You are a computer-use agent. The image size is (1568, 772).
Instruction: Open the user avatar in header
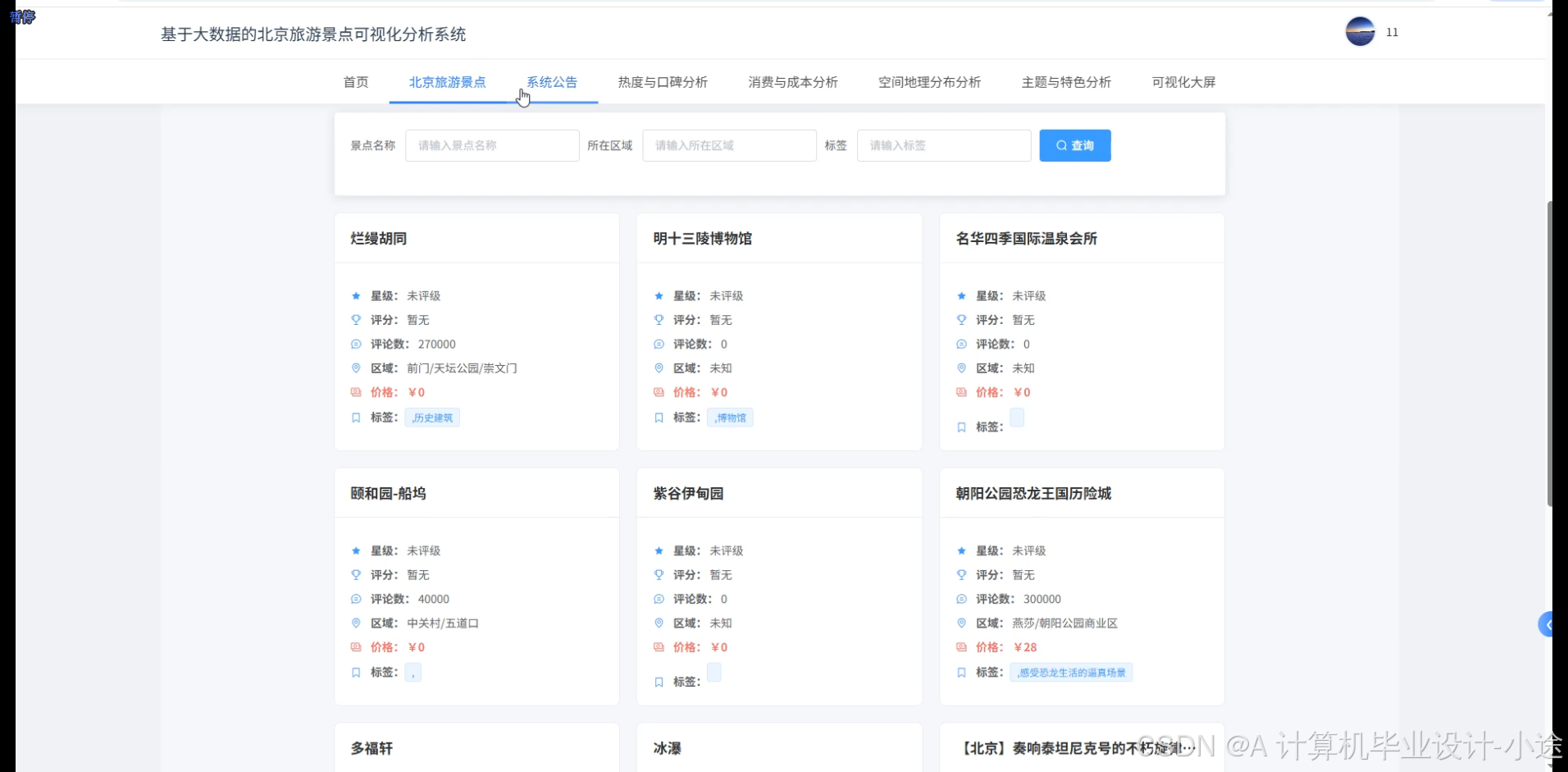[1360, 32]
